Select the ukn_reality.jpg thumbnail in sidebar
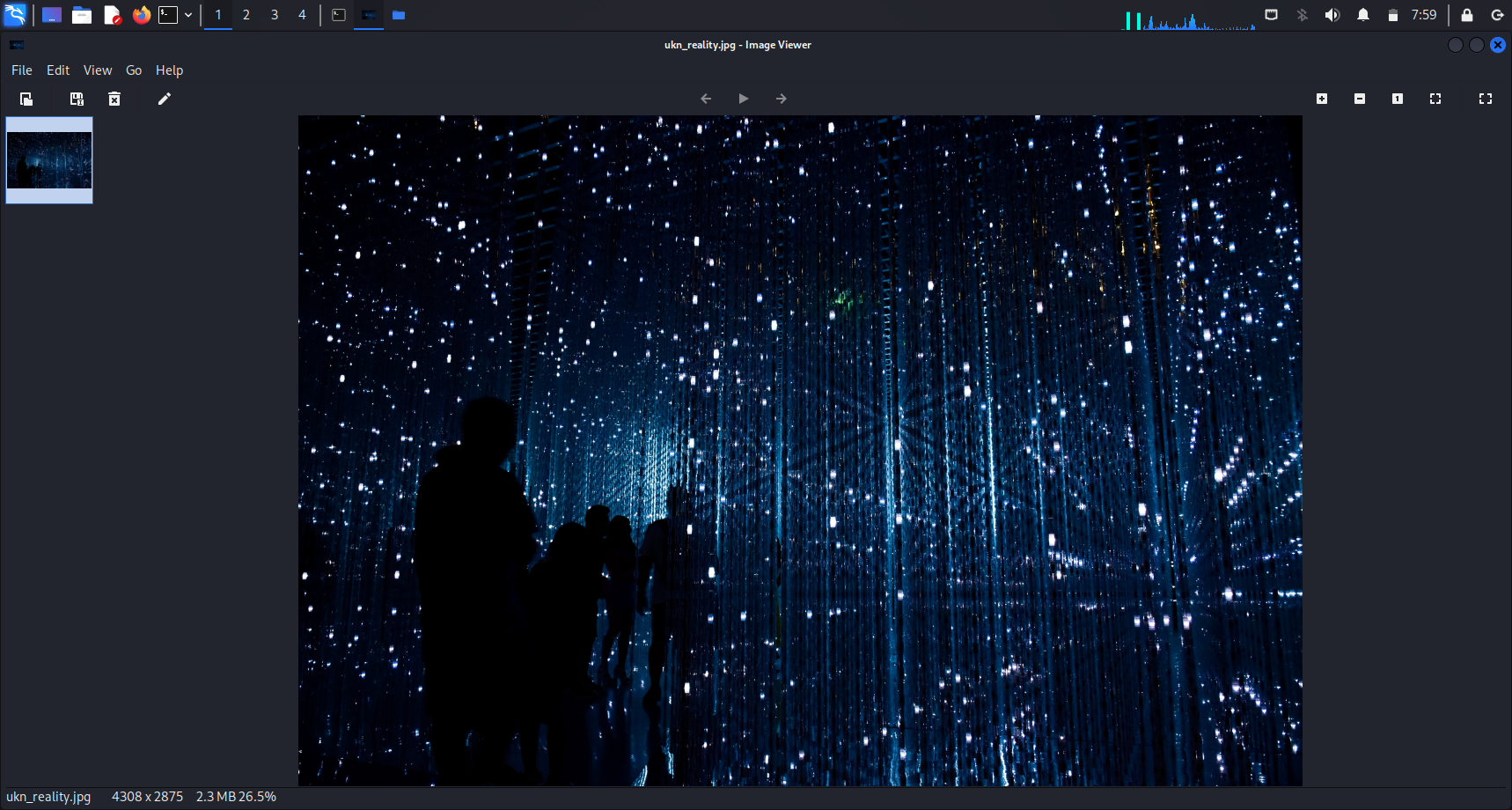The image size is (1512, 810). pyautogui.click(x=49, y=160)
